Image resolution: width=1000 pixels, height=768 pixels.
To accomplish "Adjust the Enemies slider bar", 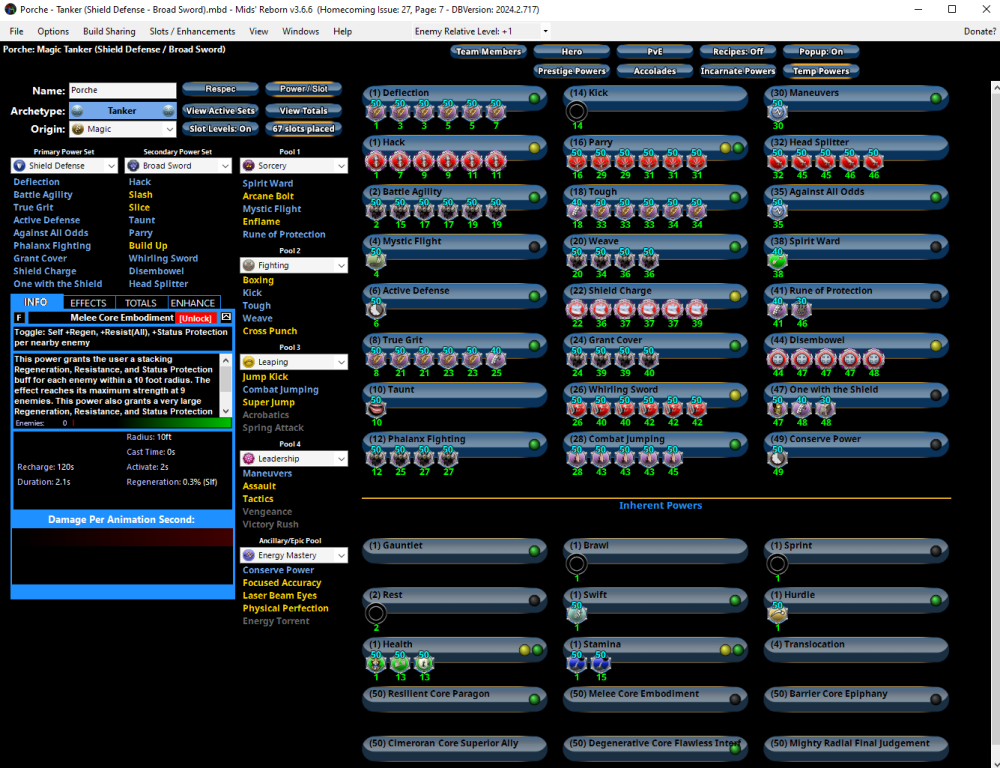I will pos(150,423).
